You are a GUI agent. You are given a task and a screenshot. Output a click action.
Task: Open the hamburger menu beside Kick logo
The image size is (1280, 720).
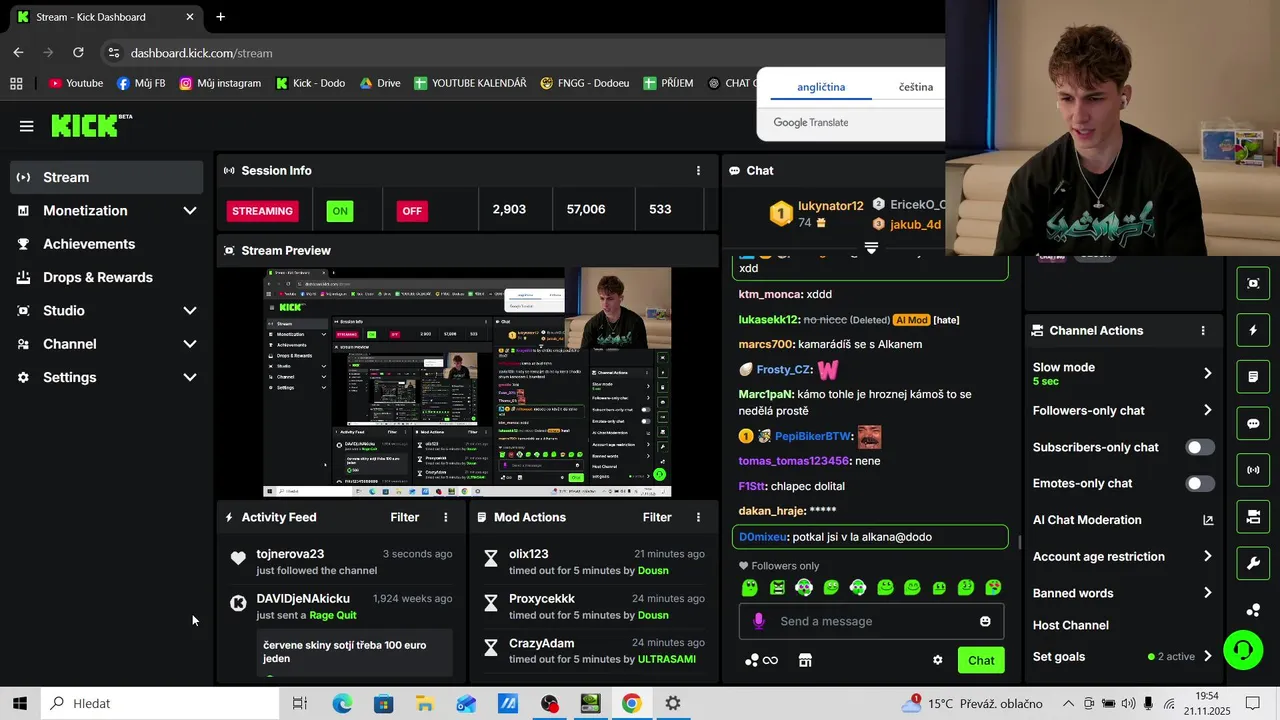coord(26,126)
